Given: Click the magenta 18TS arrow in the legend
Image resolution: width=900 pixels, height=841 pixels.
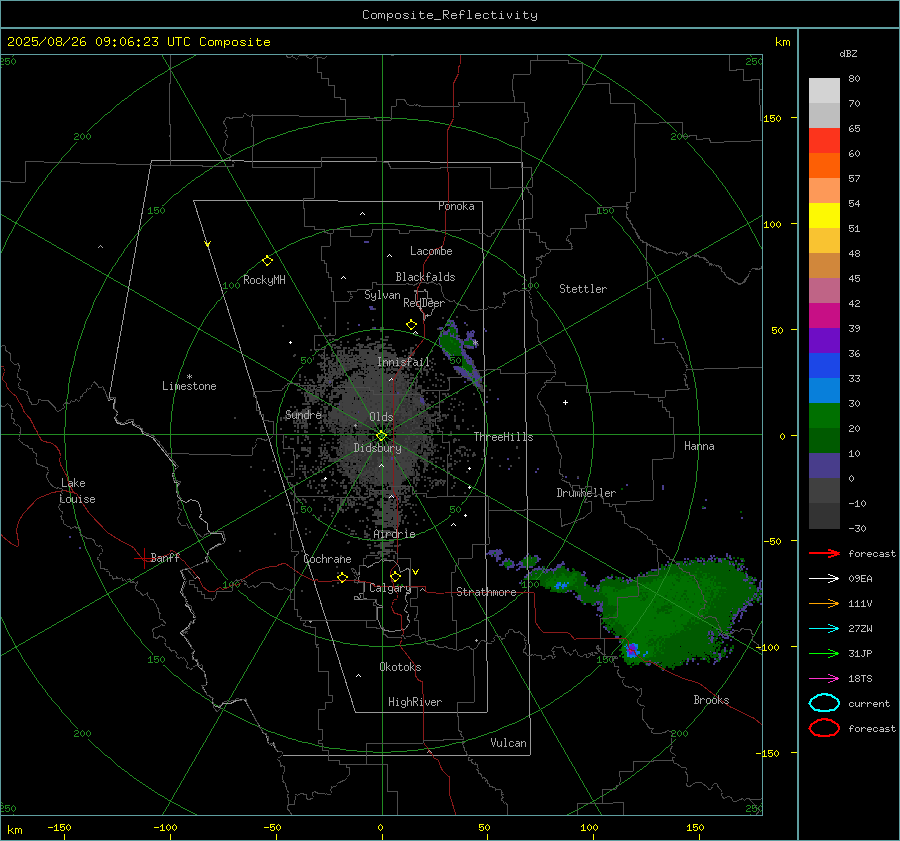Looking at the screenshot, I should coord(824,679).
